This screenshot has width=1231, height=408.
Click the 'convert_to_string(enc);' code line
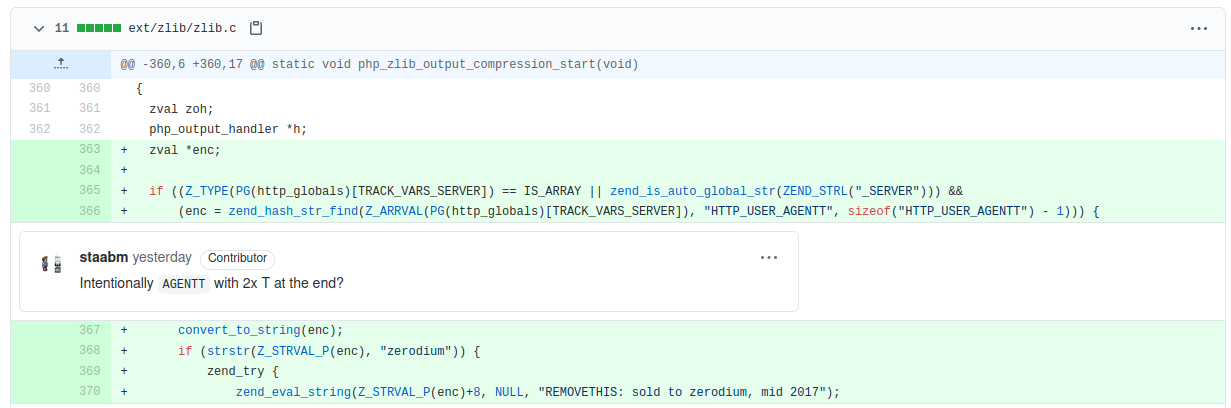(x=261, y=330)
